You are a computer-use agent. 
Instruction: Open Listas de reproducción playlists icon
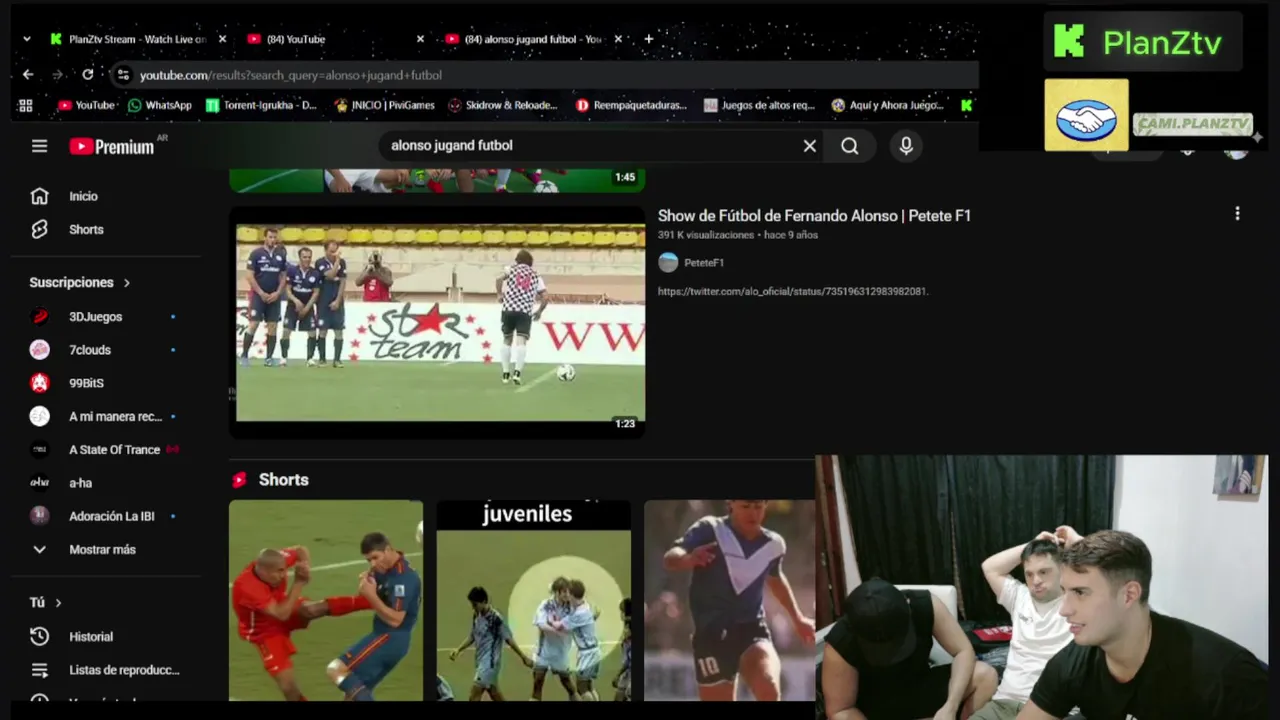(x=39, y=670)
